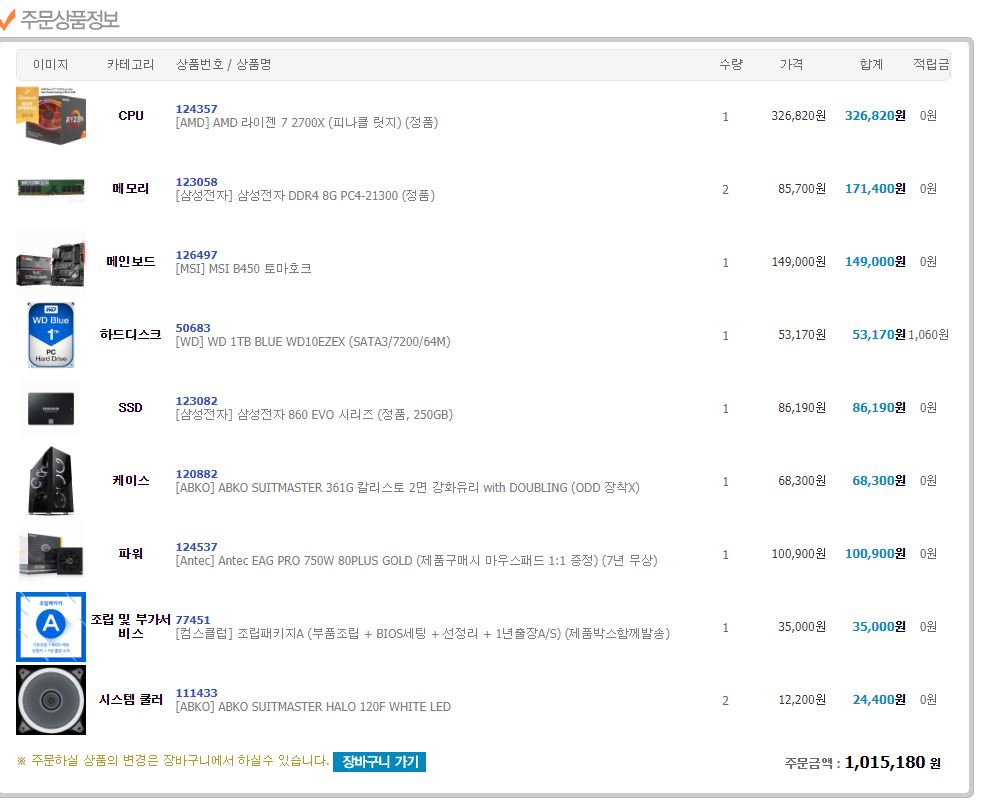Click the 메인보드 category label
The width and height of the screenshot is (981, 809).
tap(131, 262)
